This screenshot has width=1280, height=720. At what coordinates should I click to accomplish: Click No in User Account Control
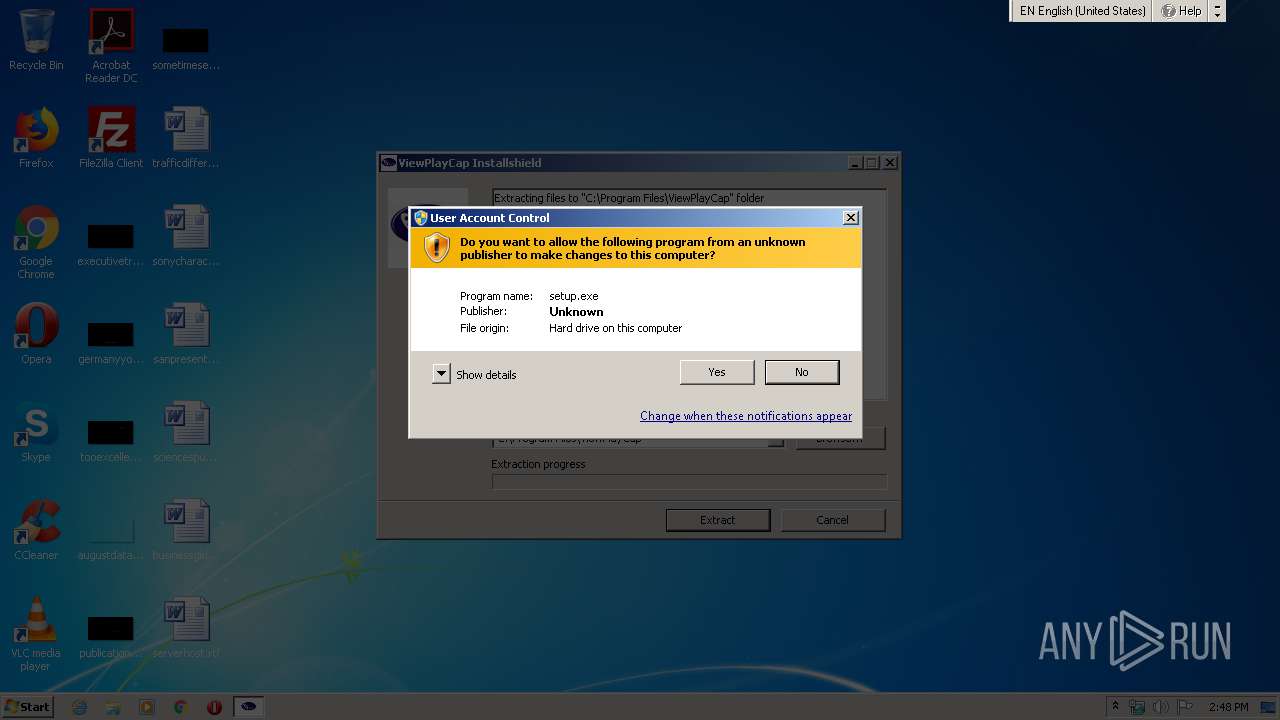(x=802, y=372)
